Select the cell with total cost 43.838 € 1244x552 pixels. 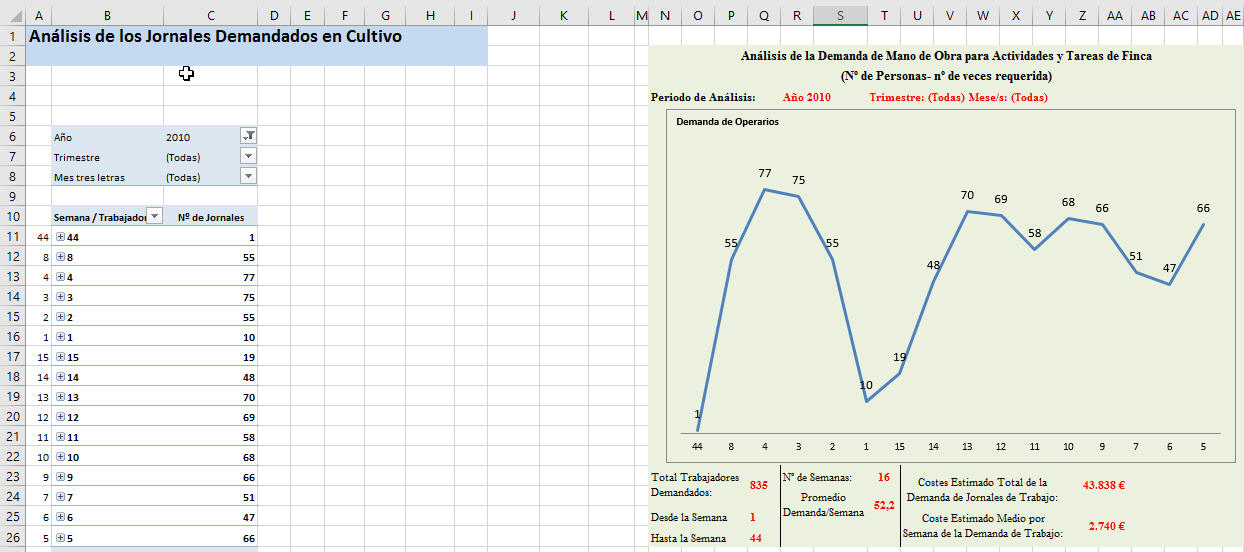[1107, 485]
